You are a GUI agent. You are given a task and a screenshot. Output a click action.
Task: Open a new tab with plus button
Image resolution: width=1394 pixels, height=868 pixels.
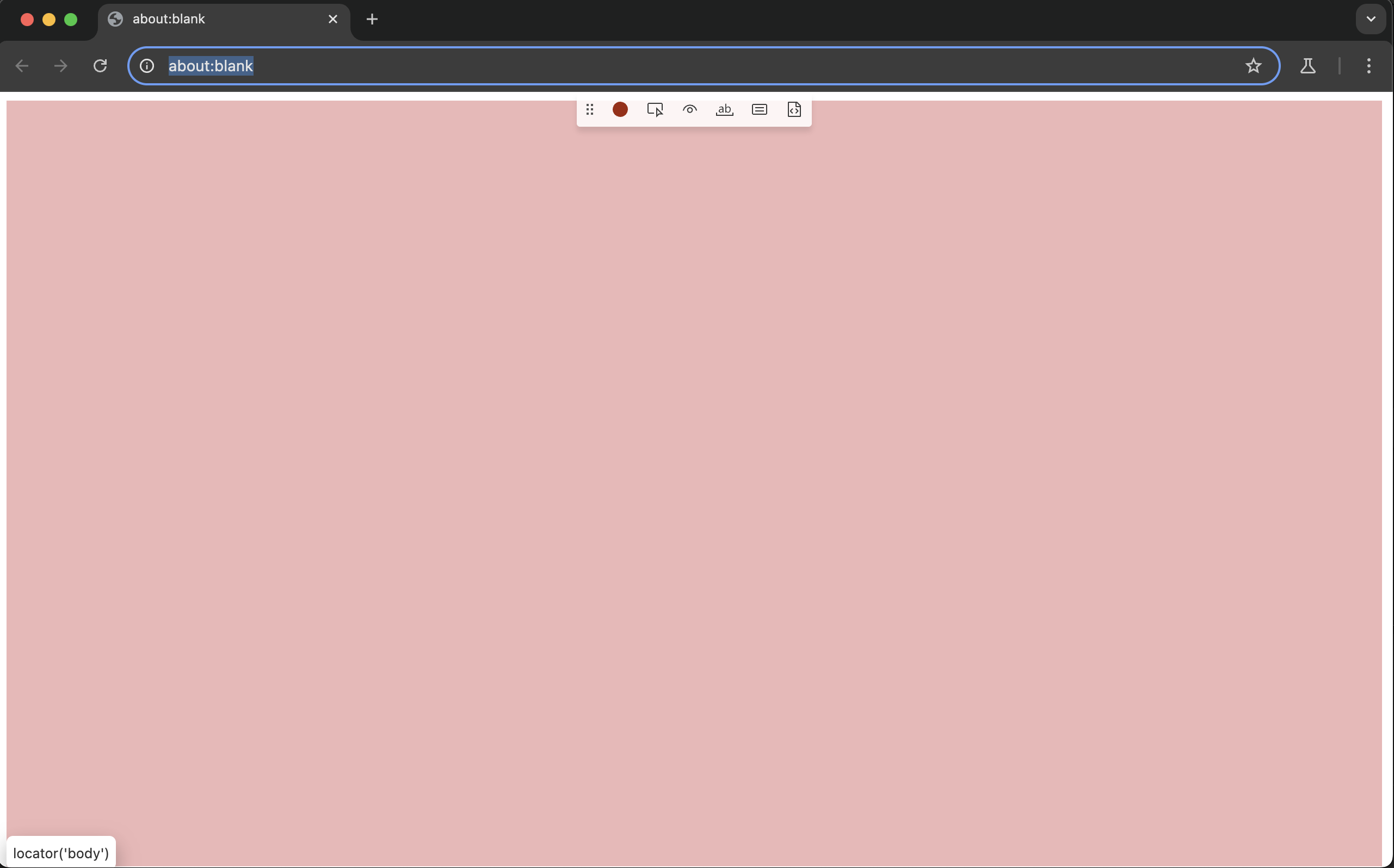click(372, 19)
